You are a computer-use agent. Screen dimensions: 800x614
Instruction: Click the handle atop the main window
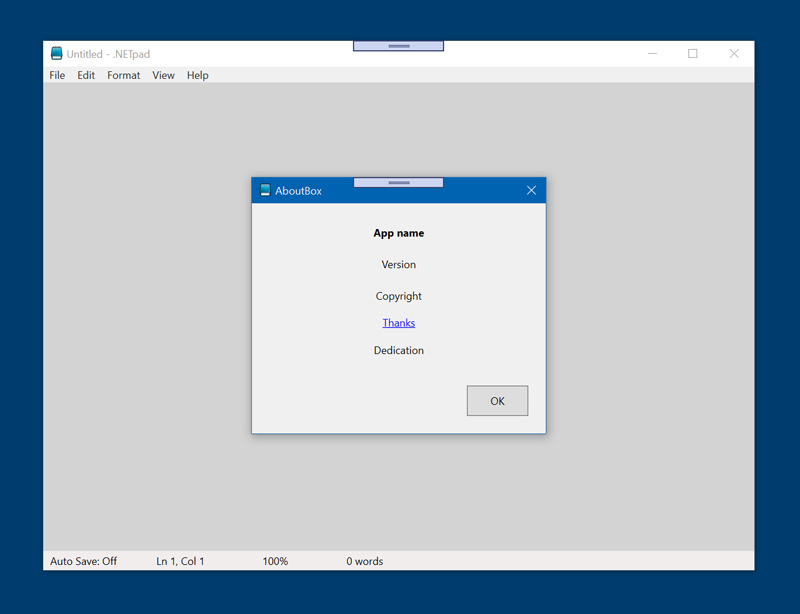[x=398, y=46]
